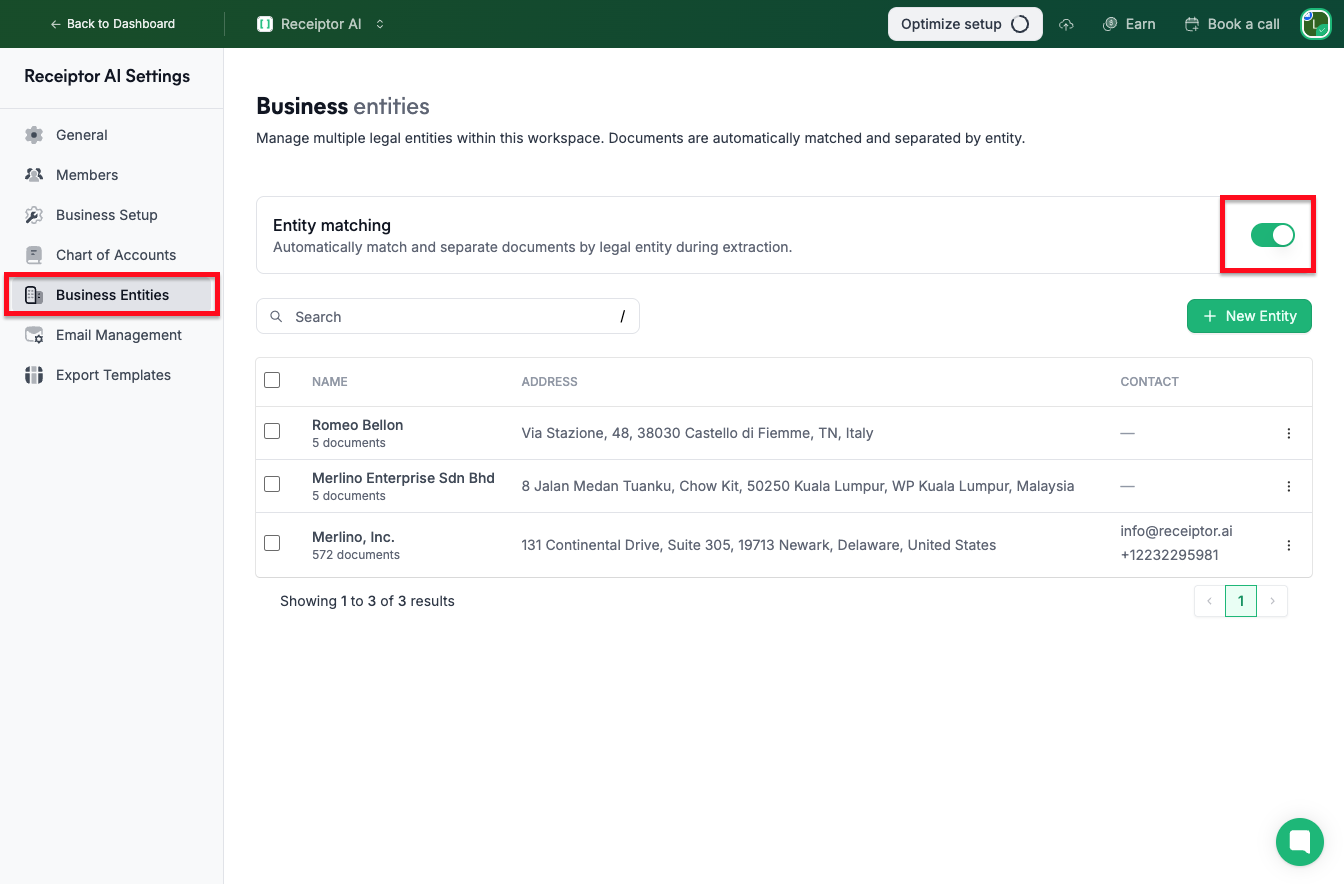Click the Business Entities building icon
Viewport: 1344px width, 884px height.
coord(34,295)
